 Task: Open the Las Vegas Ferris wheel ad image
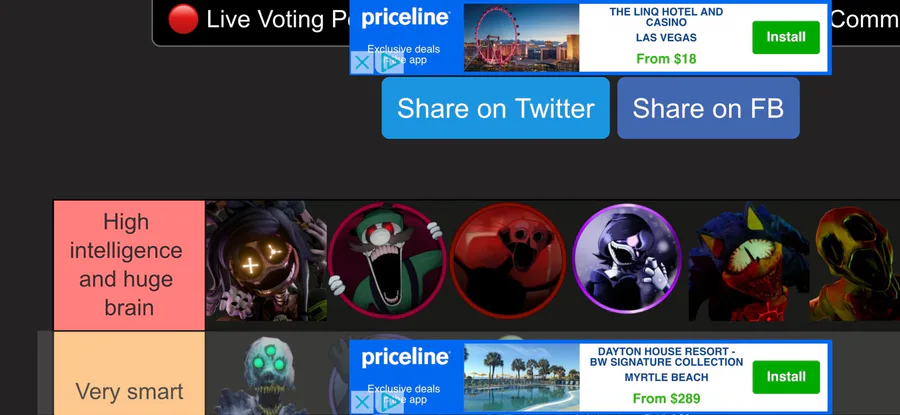[521, 38]
